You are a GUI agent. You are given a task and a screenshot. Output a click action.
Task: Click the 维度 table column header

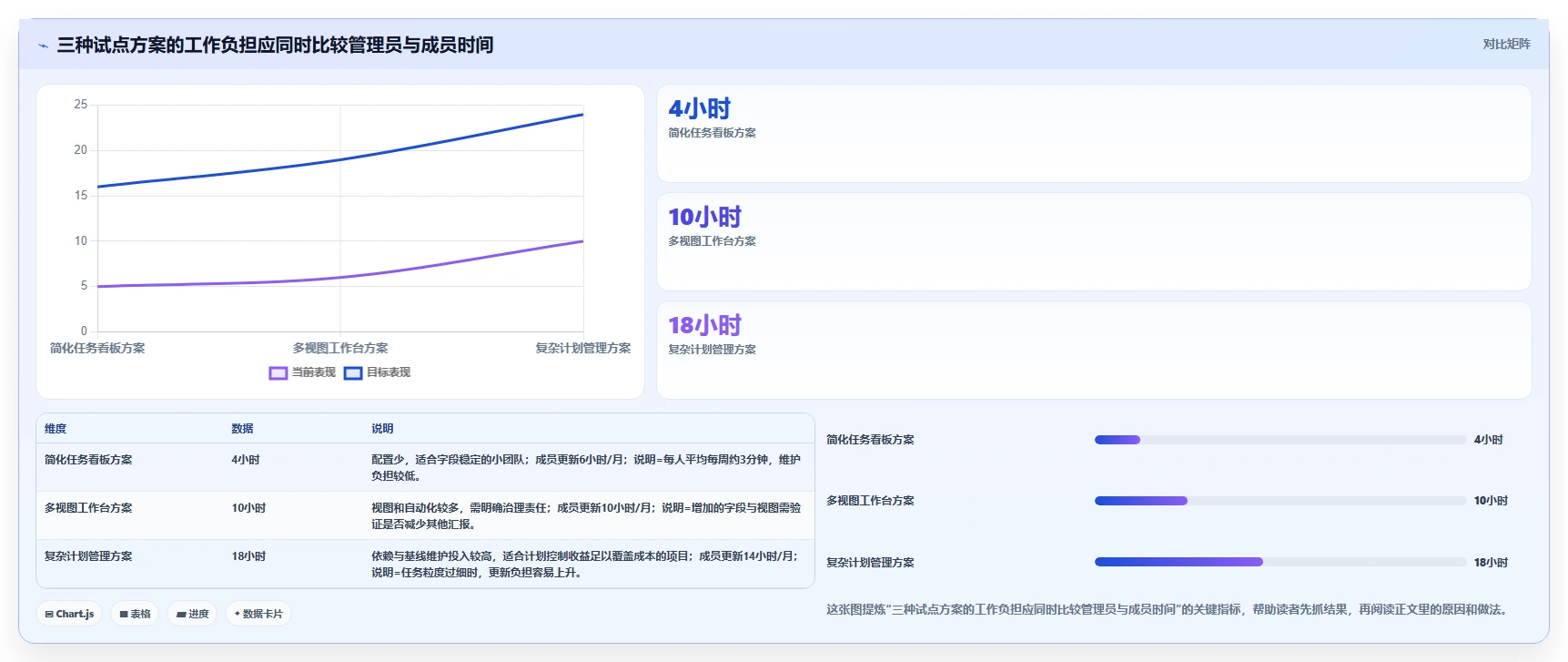56,429
